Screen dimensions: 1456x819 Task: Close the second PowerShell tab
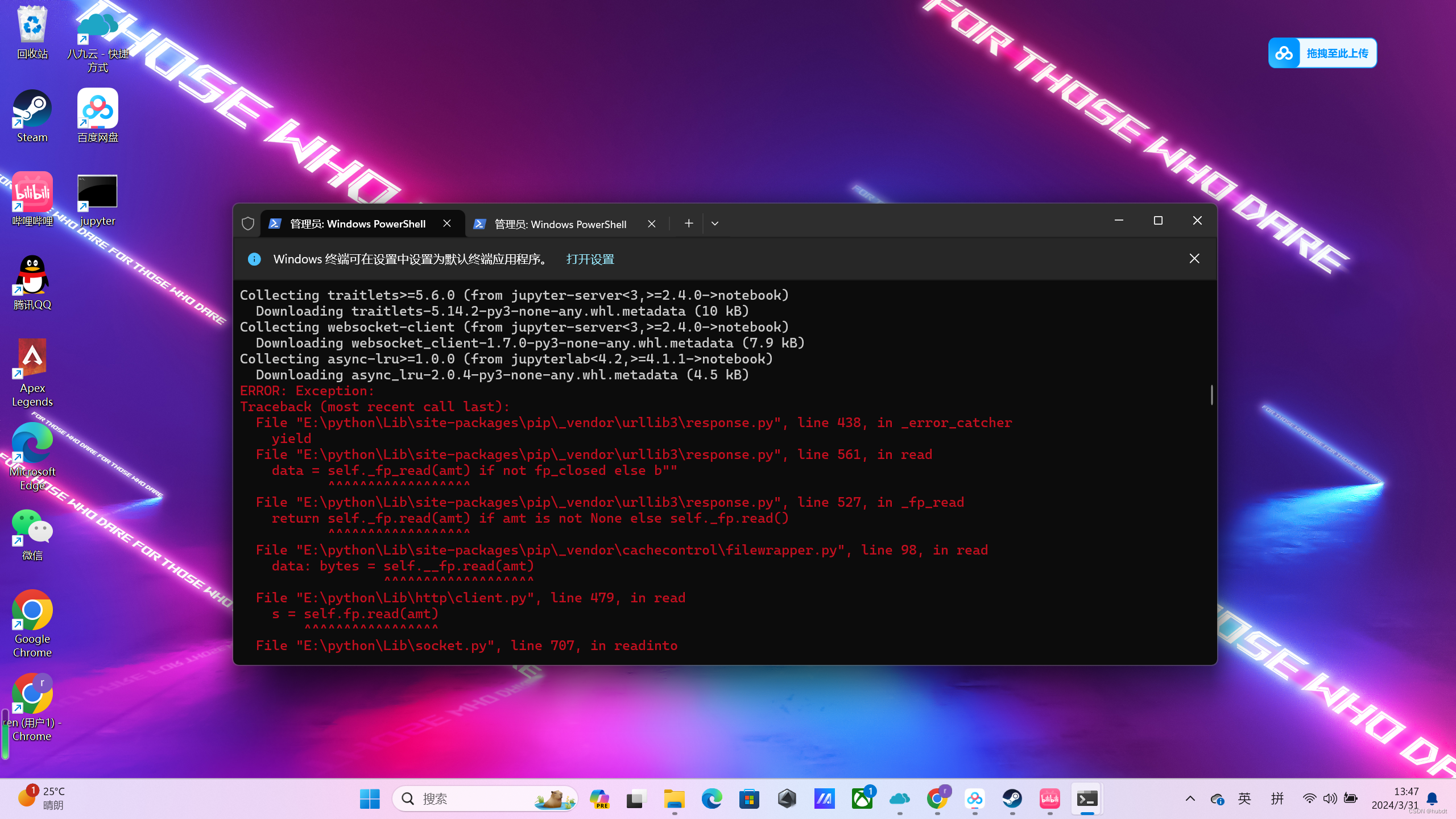pyautogui.click(x=652, y=224)
